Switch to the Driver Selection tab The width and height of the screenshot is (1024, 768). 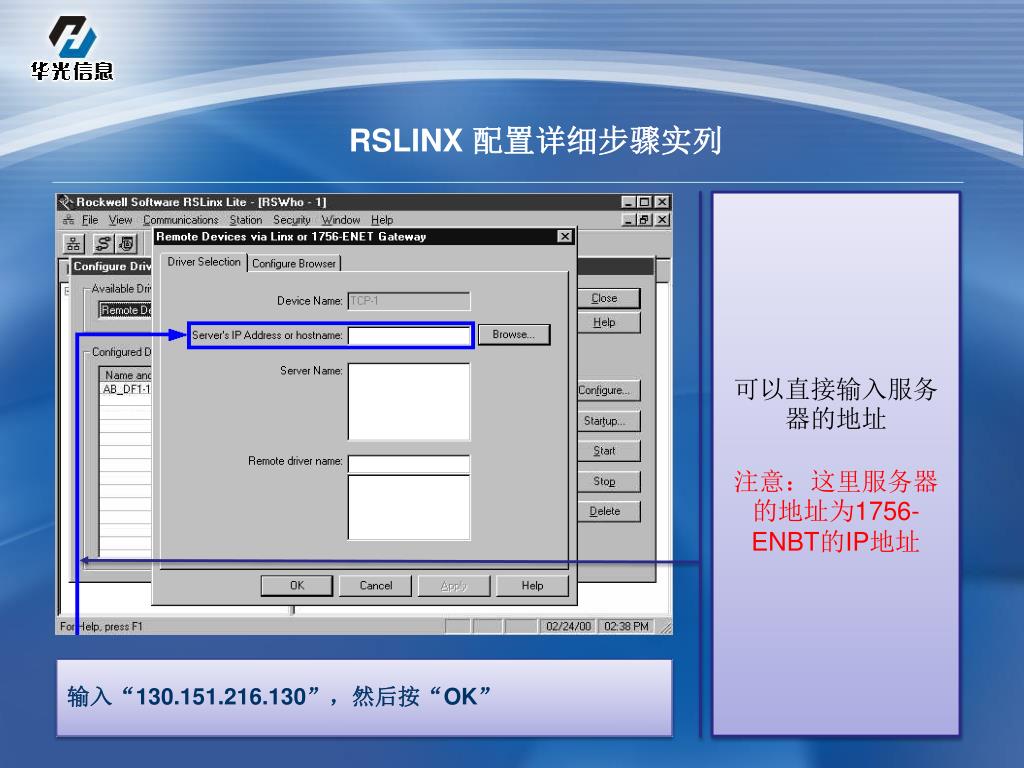pyautogui.click(x=204, y=262)
